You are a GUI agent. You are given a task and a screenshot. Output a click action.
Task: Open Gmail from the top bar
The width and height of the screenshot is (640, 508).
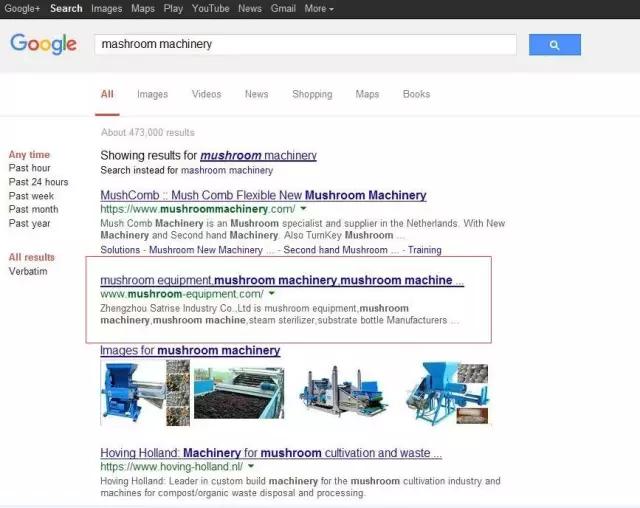282,8
